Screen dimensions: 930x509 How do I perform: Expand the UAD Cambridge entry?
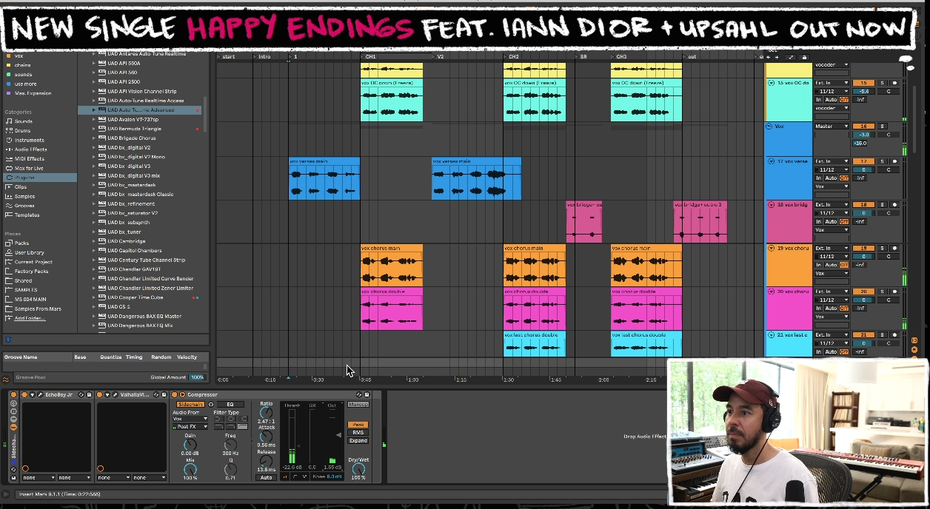pyautogui.click(x=93, y=241)
